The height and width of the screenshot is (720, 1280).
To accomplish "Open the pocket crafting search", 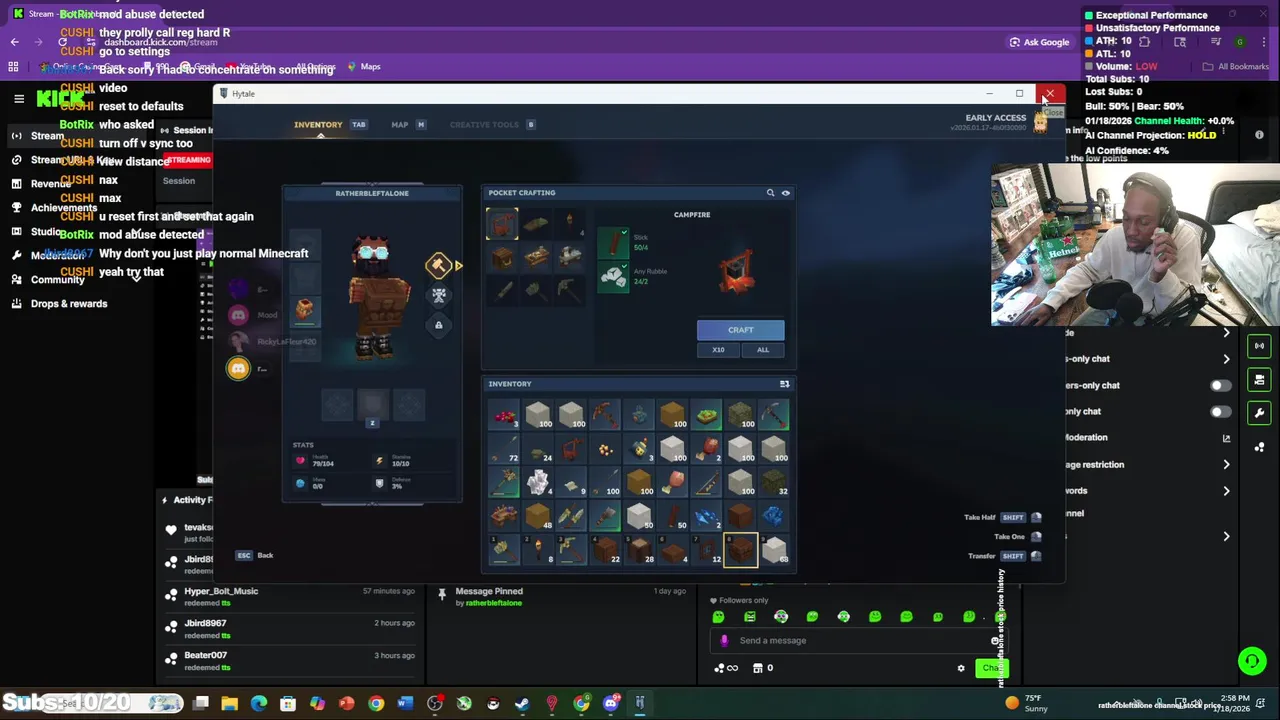I will tap(770, 193).
